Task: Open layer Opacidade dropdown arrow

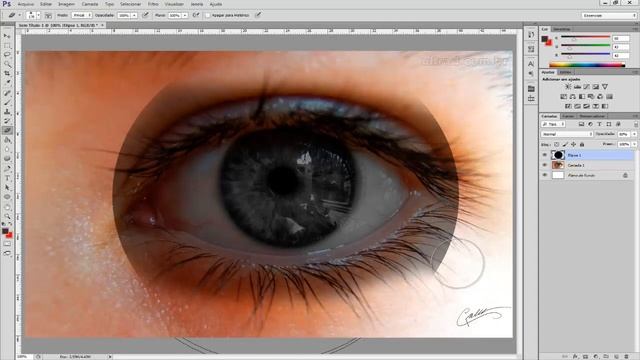Action: click(x=634, y=134)
